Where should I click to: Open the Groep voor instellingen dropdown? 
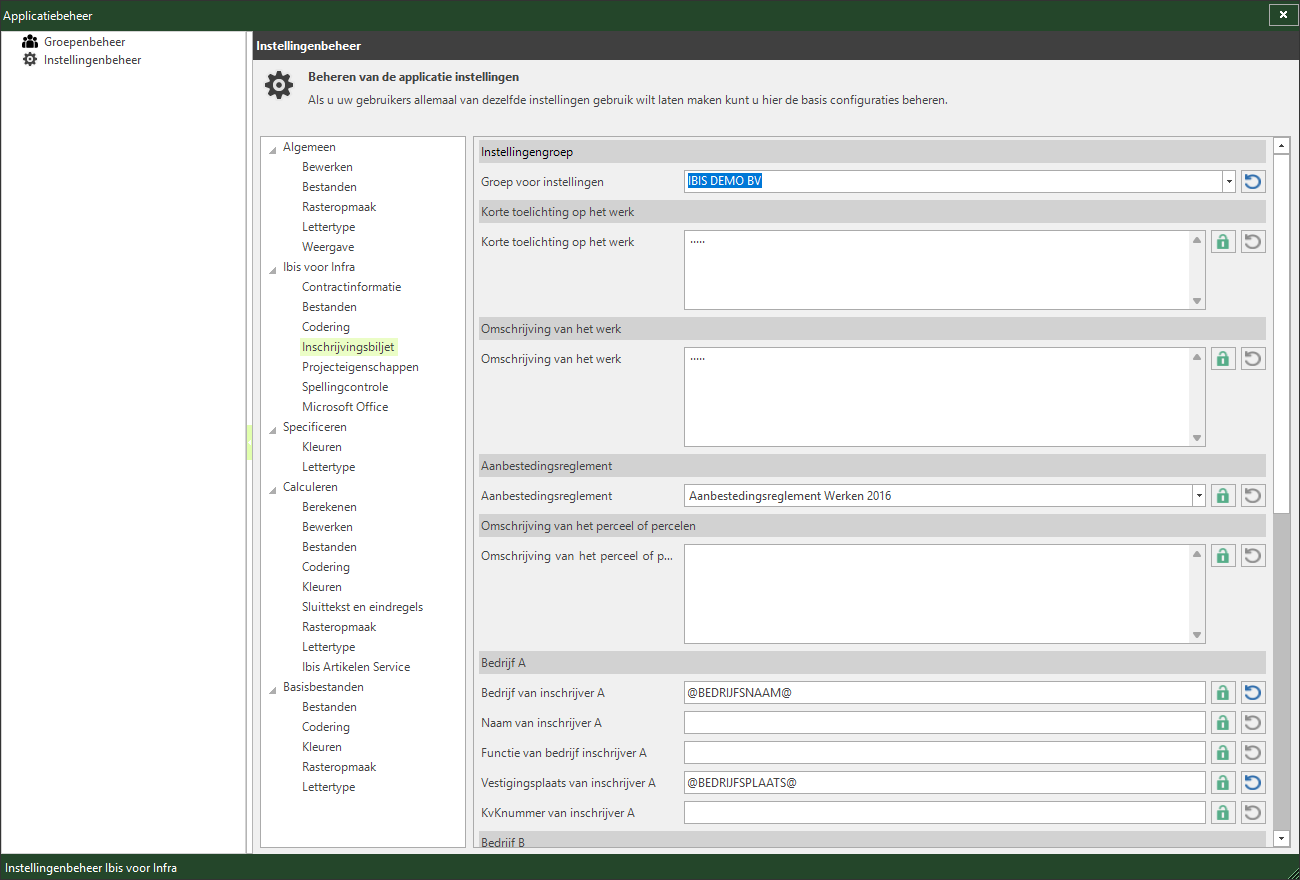click(1228, 182)
